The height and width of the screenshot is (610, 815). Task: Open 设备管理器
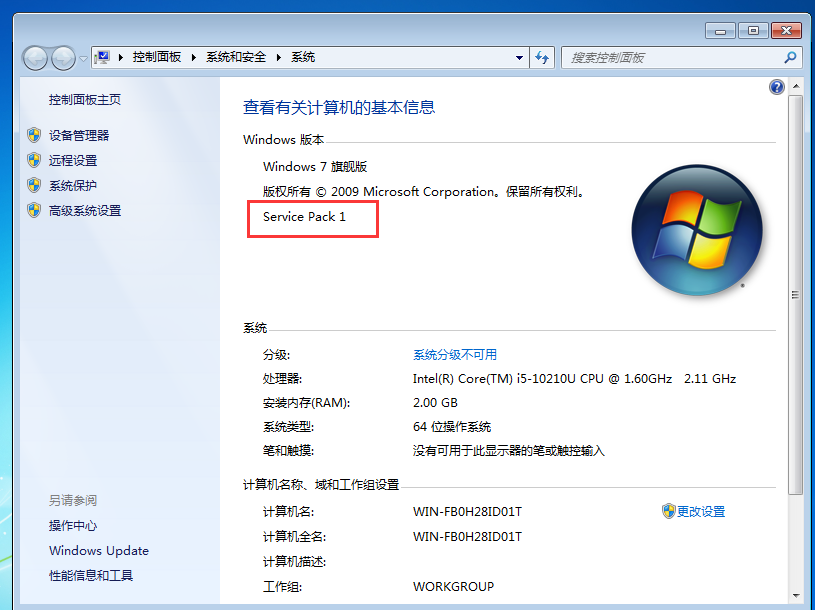[x=79, y=135]
